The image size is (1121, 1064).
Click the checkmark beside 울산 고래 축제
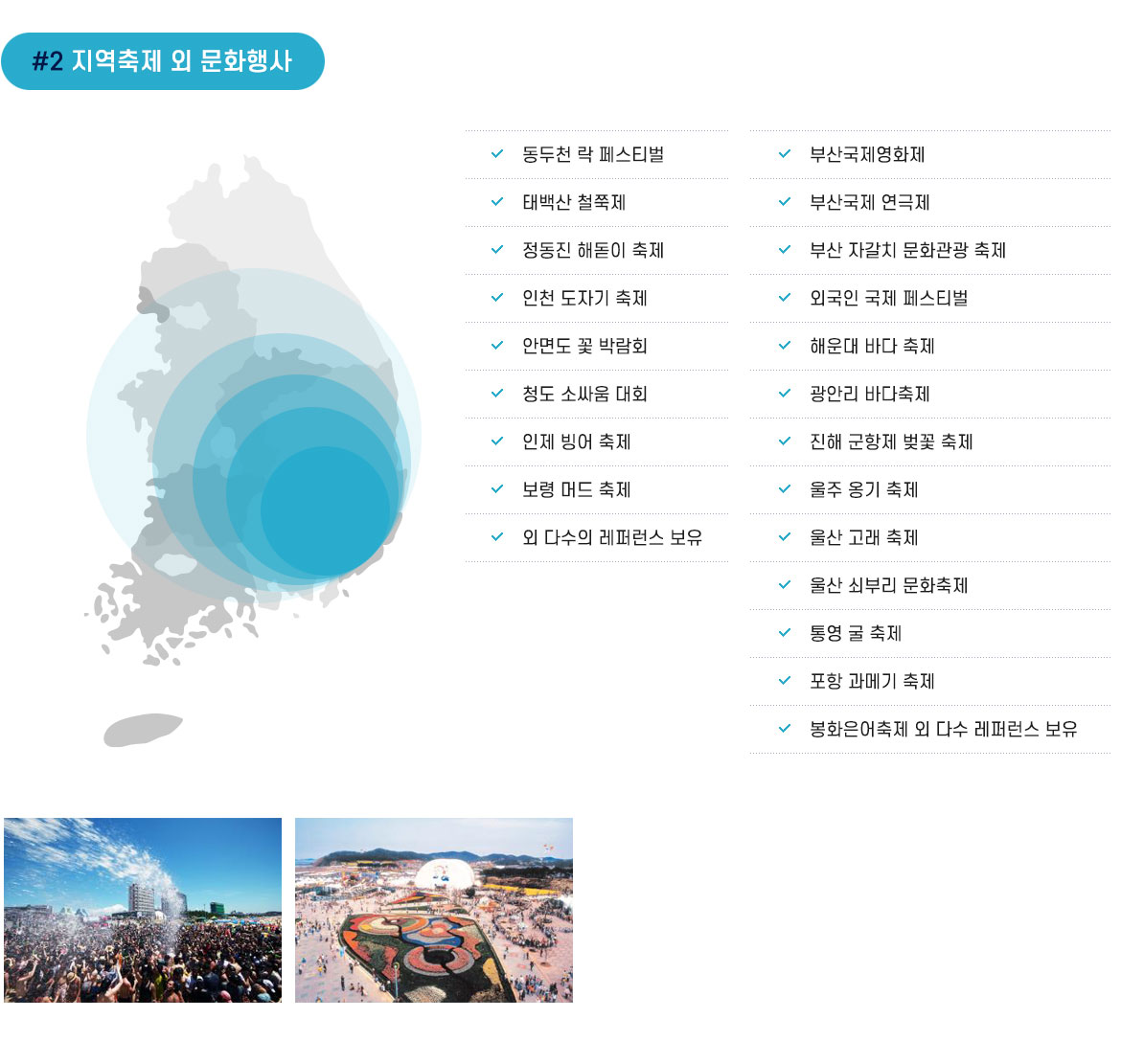pos(785,536)
